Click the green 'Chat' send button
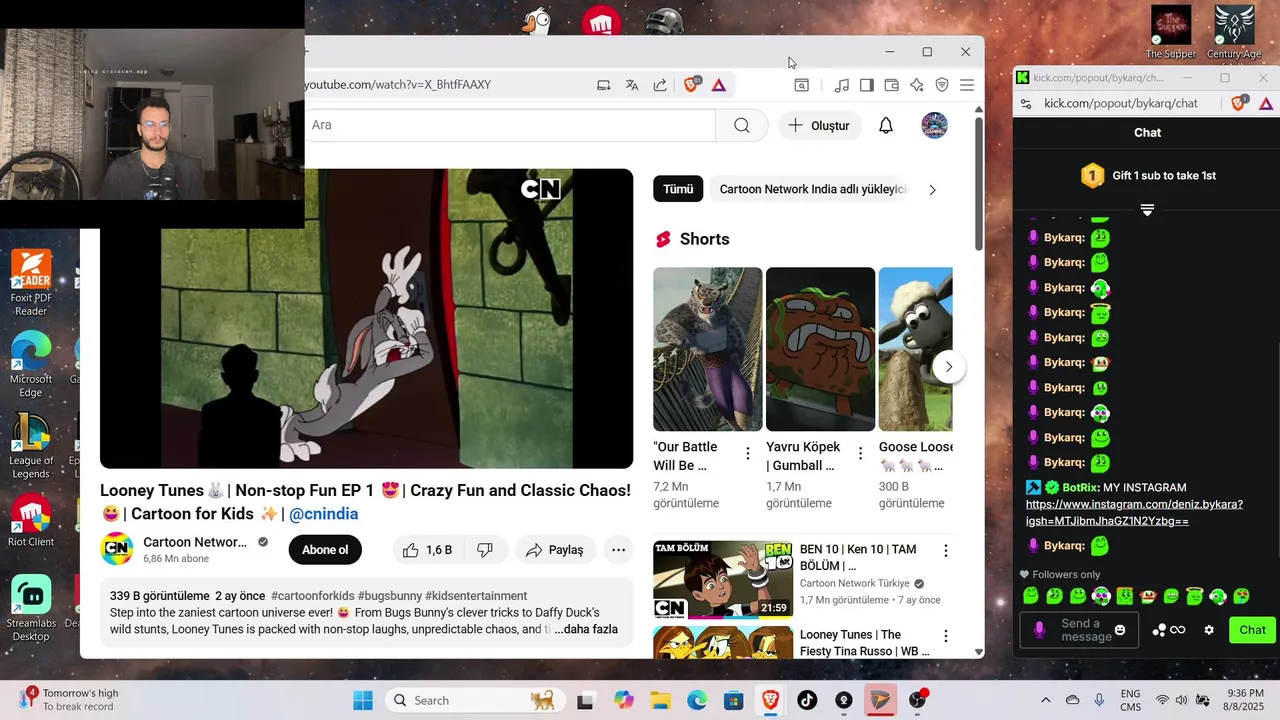Screen dimensions: 1280x720 (x=1252, y=630)
